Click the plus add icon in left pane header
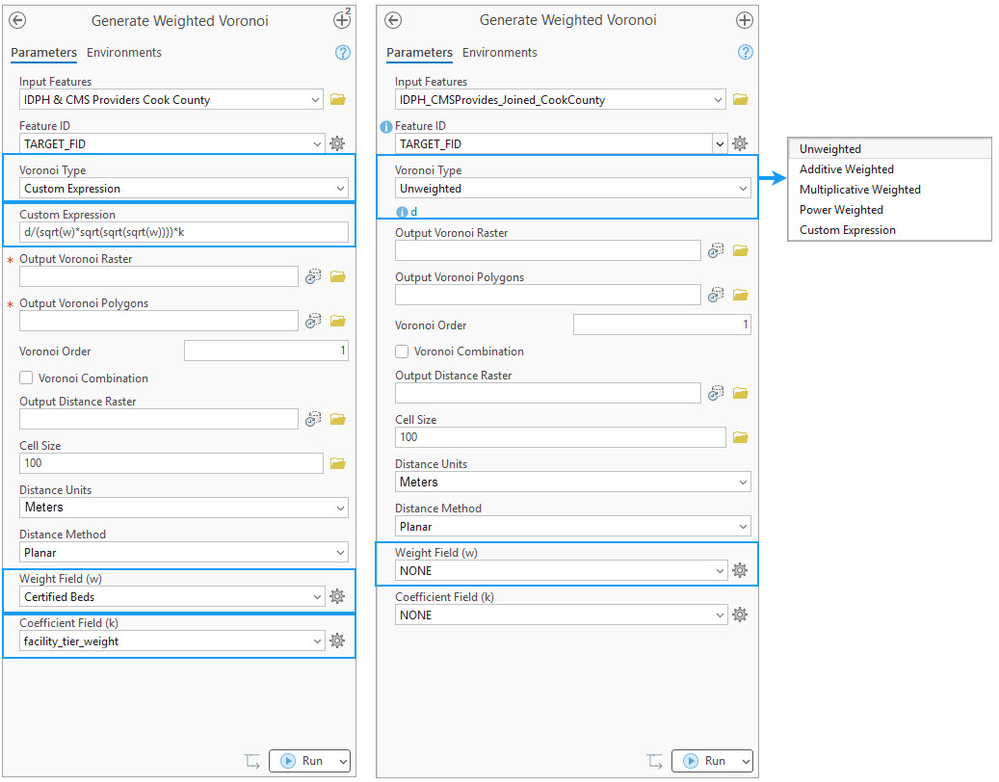Screen dimensions: 999x782 pos(342,20)
